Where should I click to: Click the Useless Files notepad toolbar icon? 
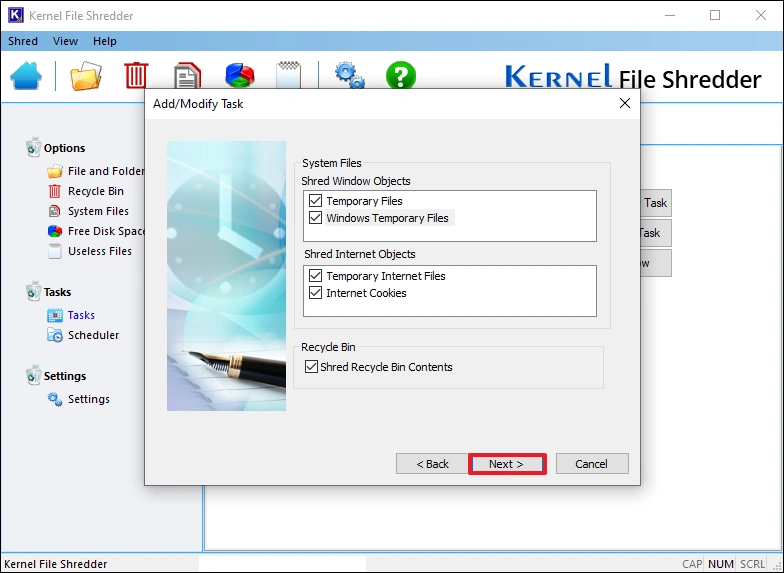click(289, 76)
